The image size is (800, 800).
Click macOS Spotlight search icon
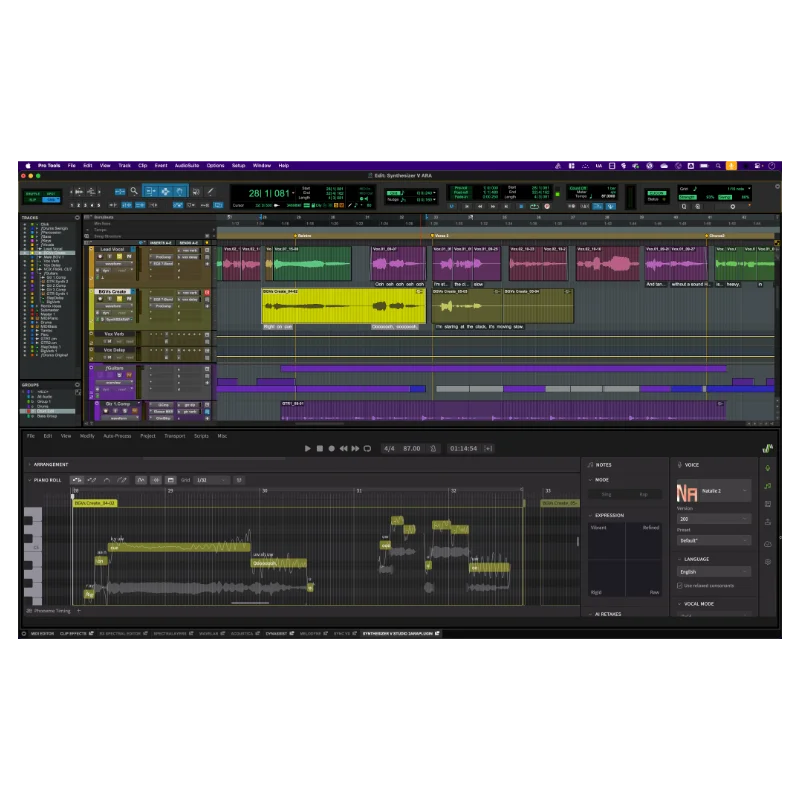point(718,166)
